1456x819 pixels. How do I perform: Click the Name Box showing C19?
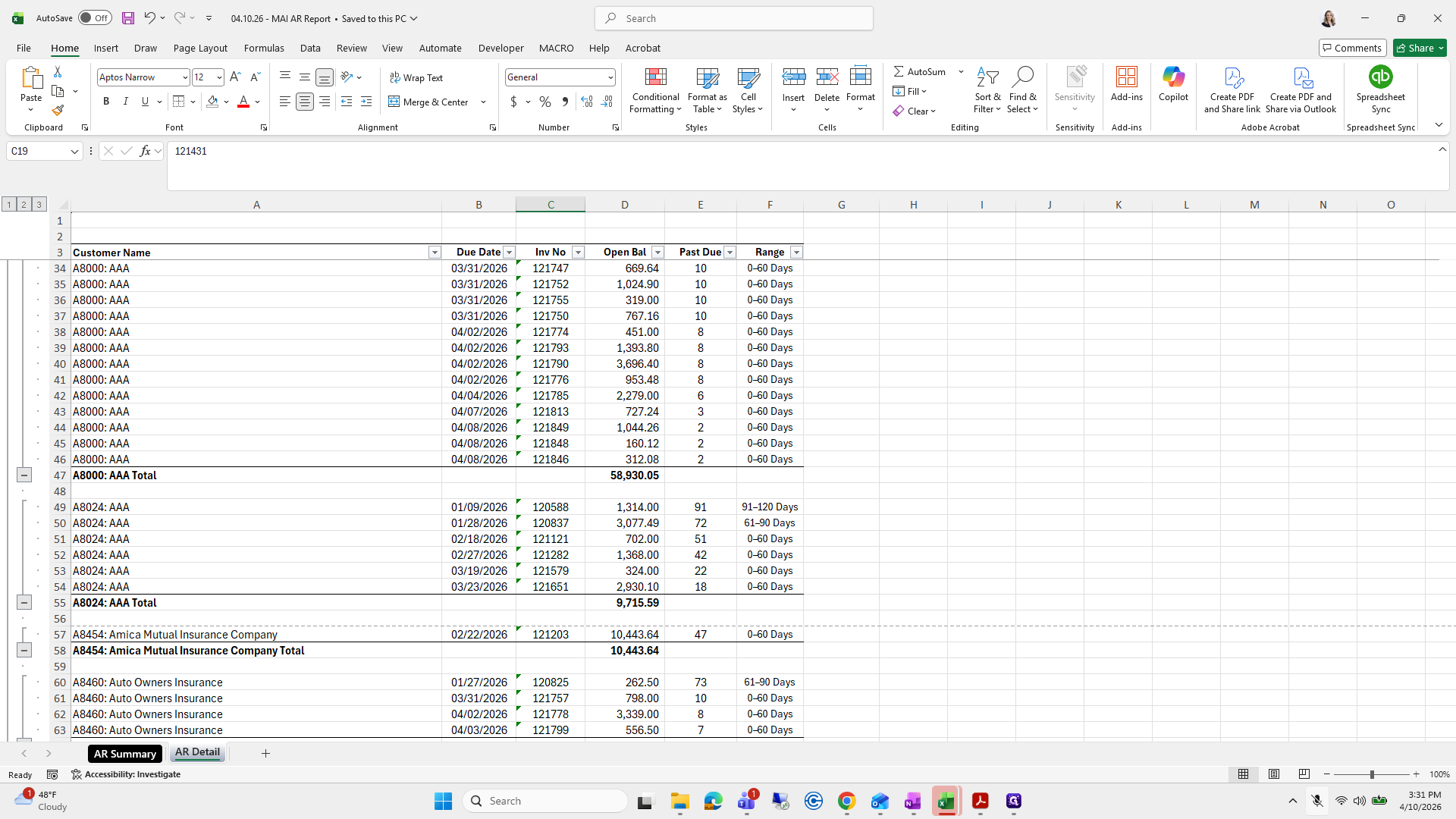[x=44, y=151]
